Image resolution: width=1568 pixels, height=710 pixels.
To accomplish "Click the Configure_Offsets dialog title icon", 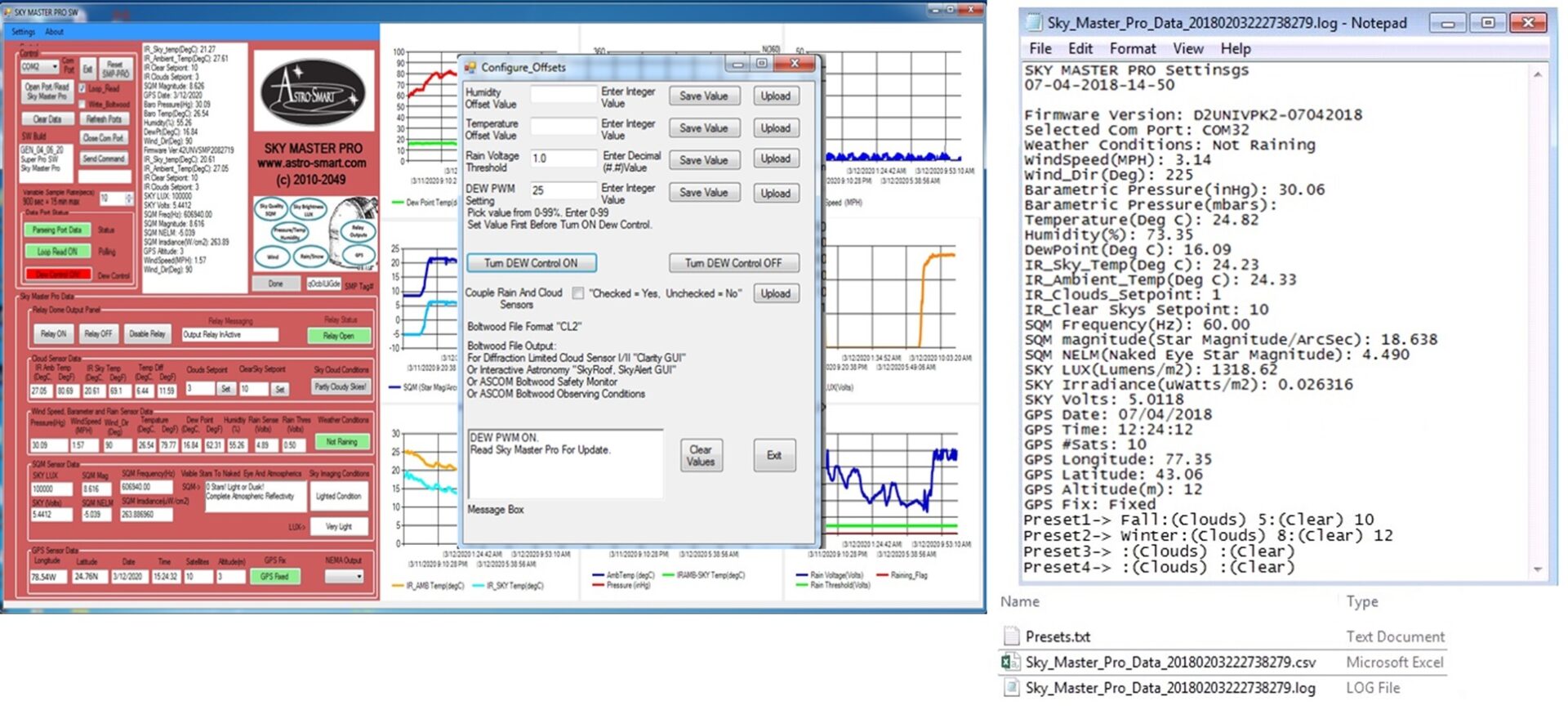I will coord(470,67).
